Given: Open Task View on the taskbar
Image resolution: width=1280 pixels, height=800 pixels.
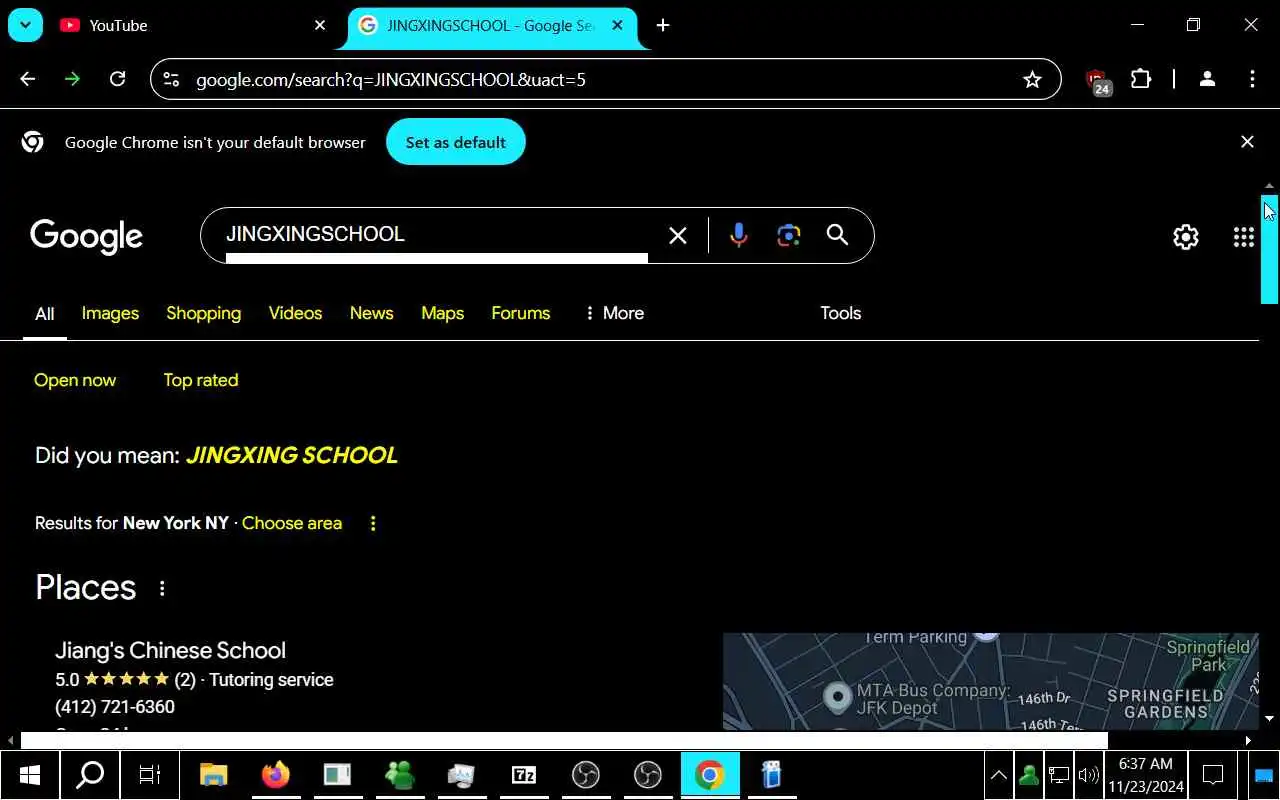Looking at the screenshot, I should pos(150,775).
